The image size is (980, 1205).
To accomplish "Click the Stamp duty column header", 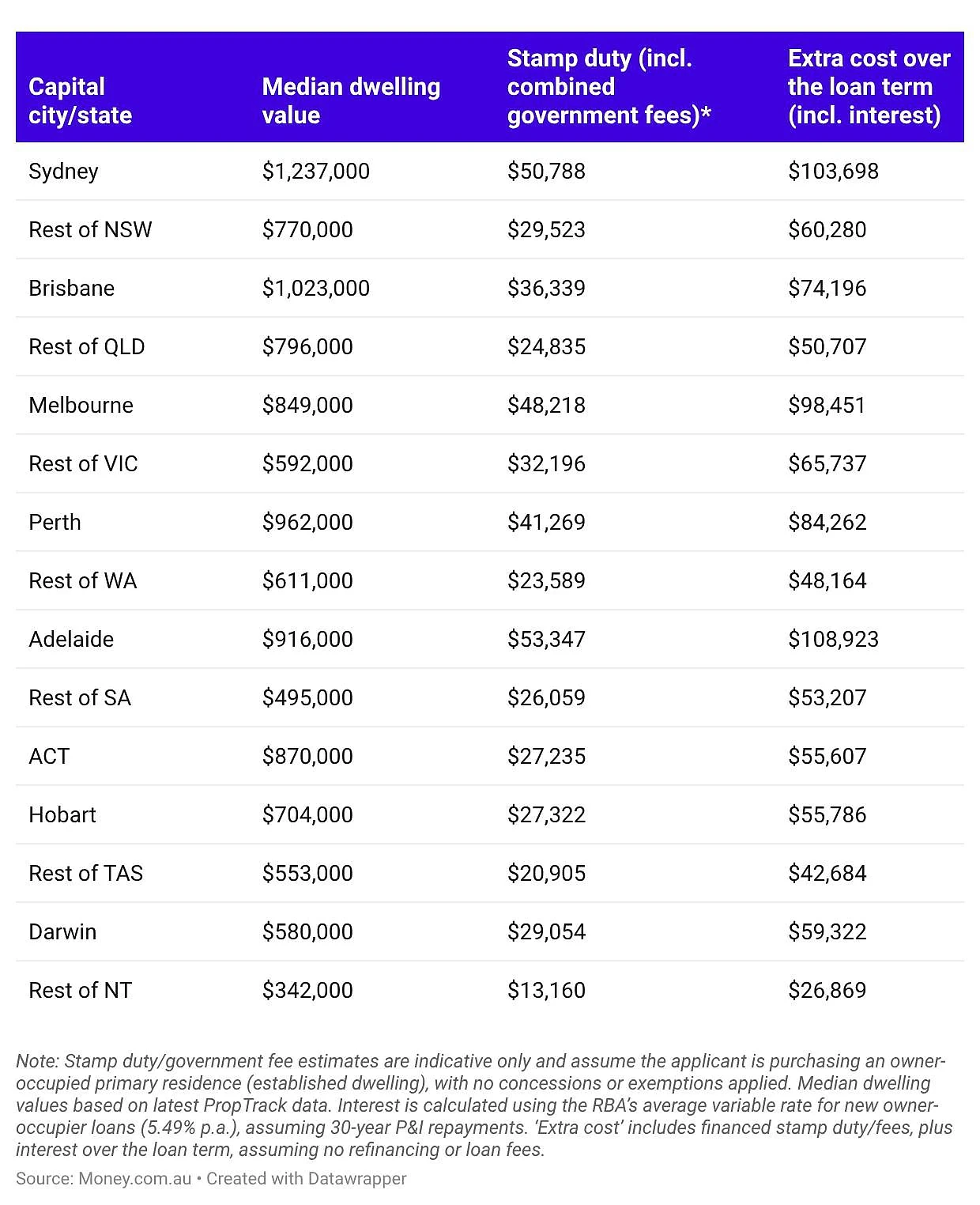I will [x=609, y=87].
